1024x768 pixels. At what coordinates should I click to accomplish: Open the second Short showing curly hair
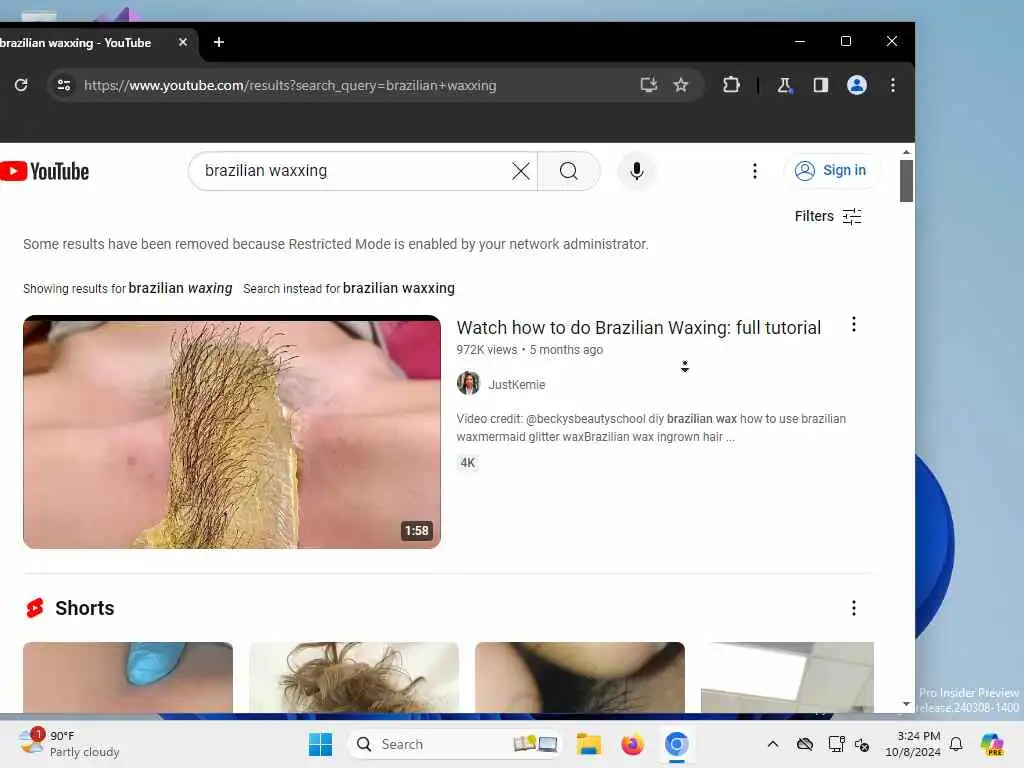pos(354,677)
